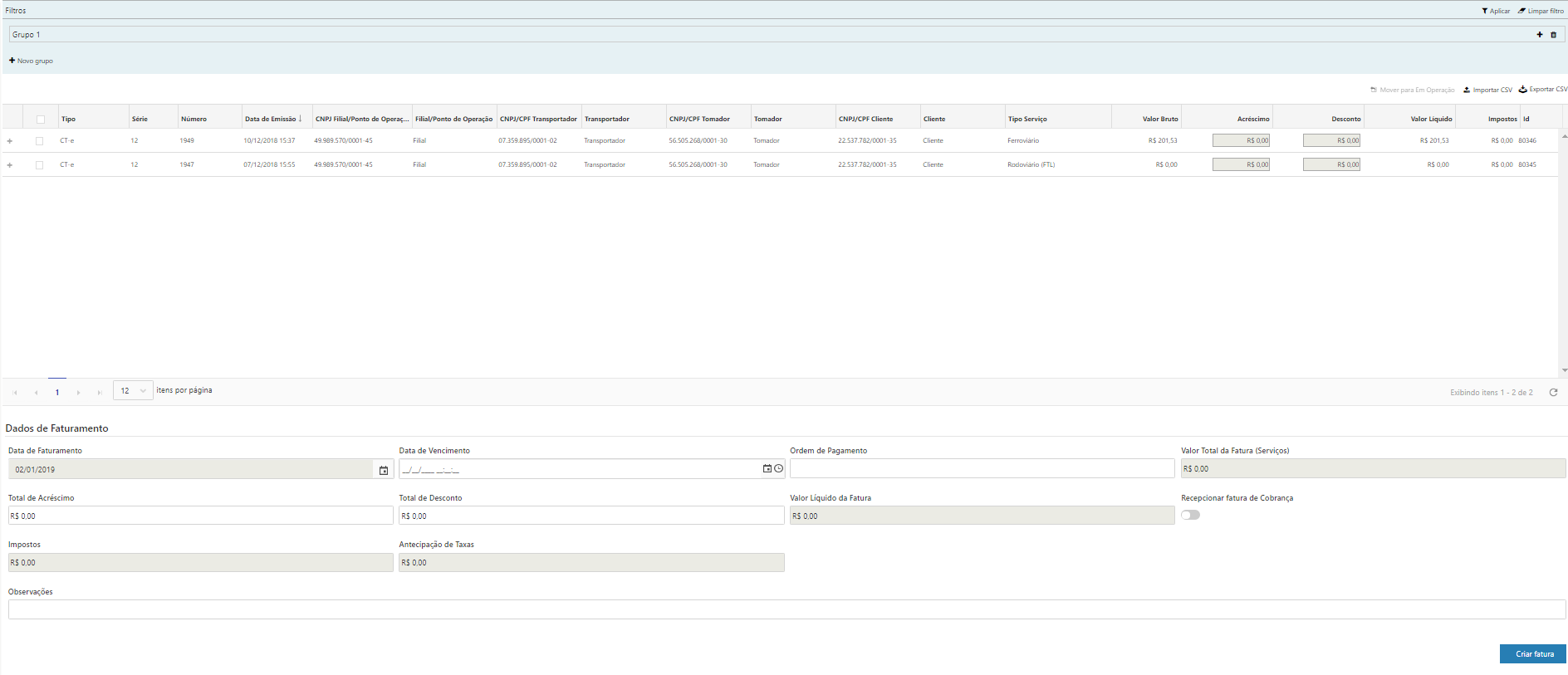Delete Grupo 1 with the trash icon
The height and width of the screenshot is (675, 1568).
pos(1553,35)
